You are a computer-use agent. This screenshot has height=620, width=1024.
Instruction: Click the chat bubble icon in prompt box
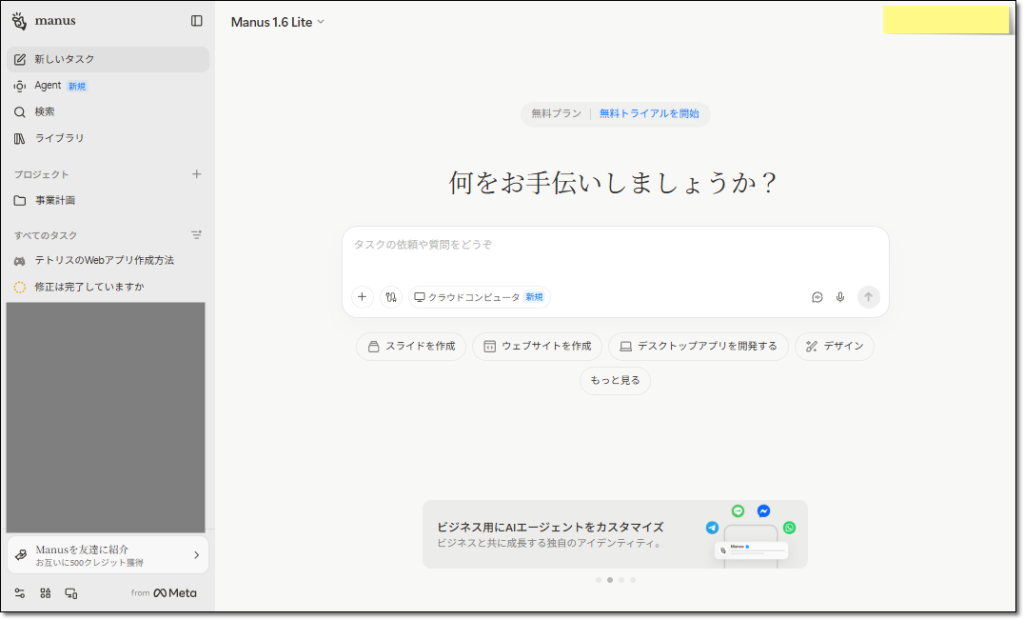pos(817,297)
